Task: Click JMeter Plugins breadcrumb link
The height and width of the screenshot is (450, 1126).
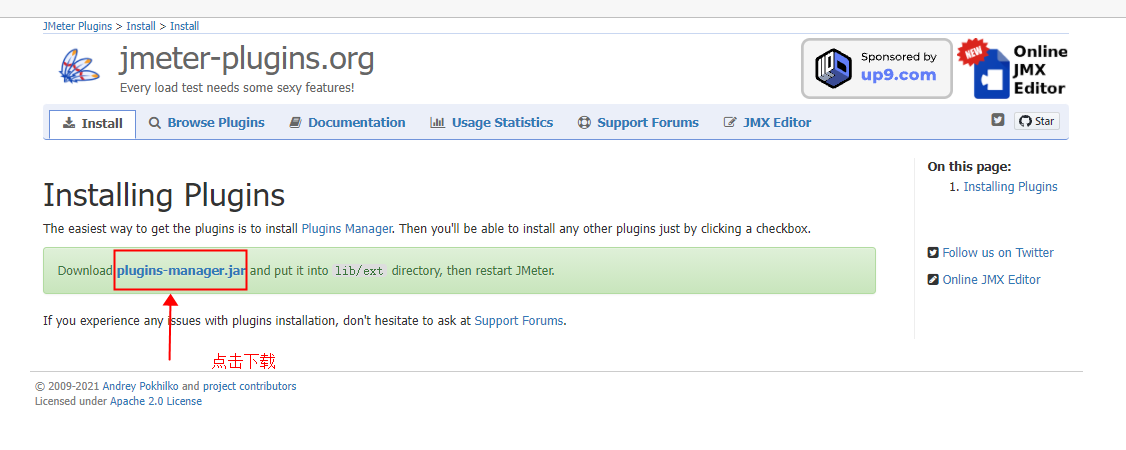Action: tap(78, 26)
